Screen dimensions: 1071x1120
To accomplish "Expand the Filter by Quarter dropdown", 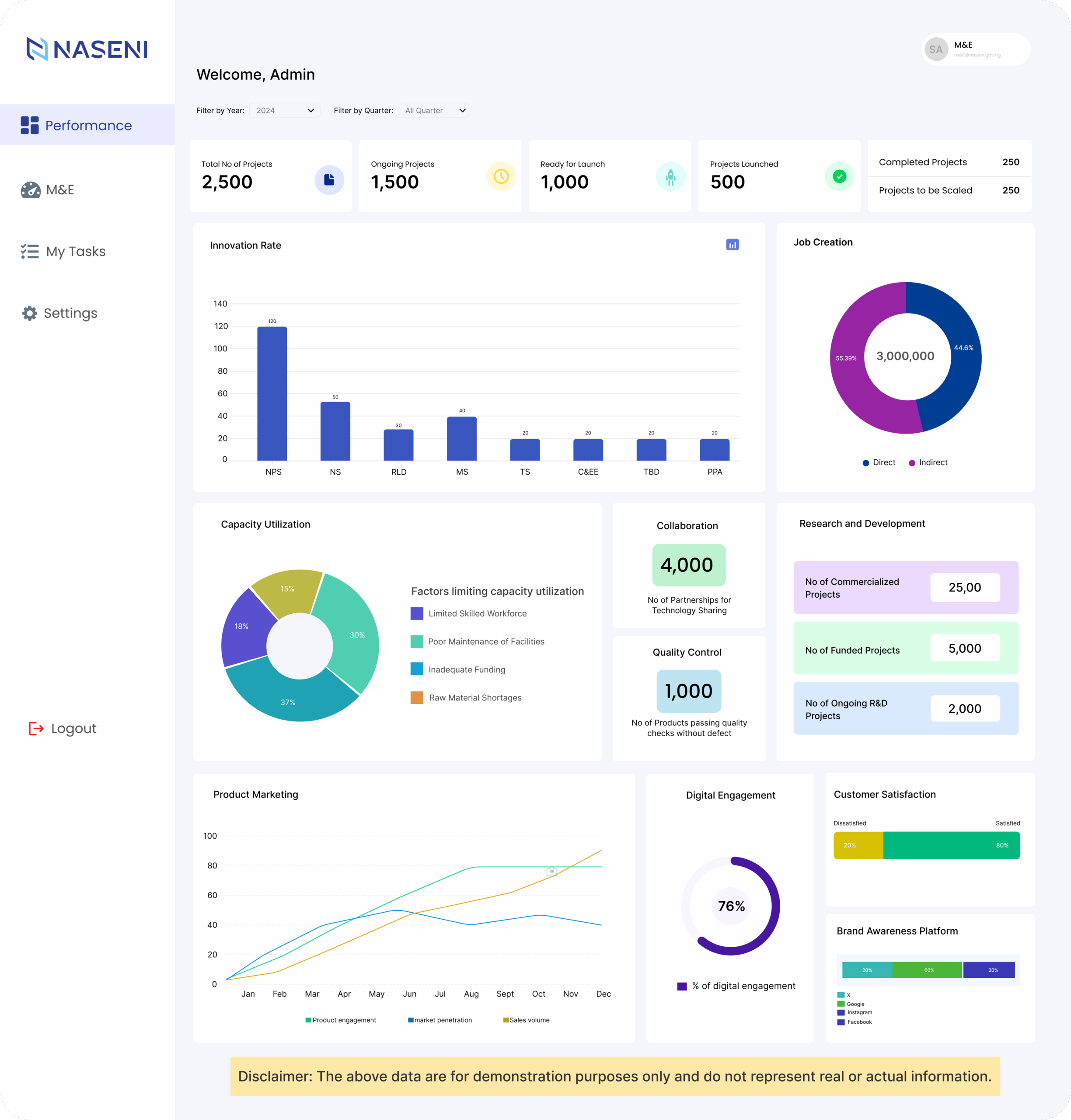I will pyautogui.click(x=433, y=110).
